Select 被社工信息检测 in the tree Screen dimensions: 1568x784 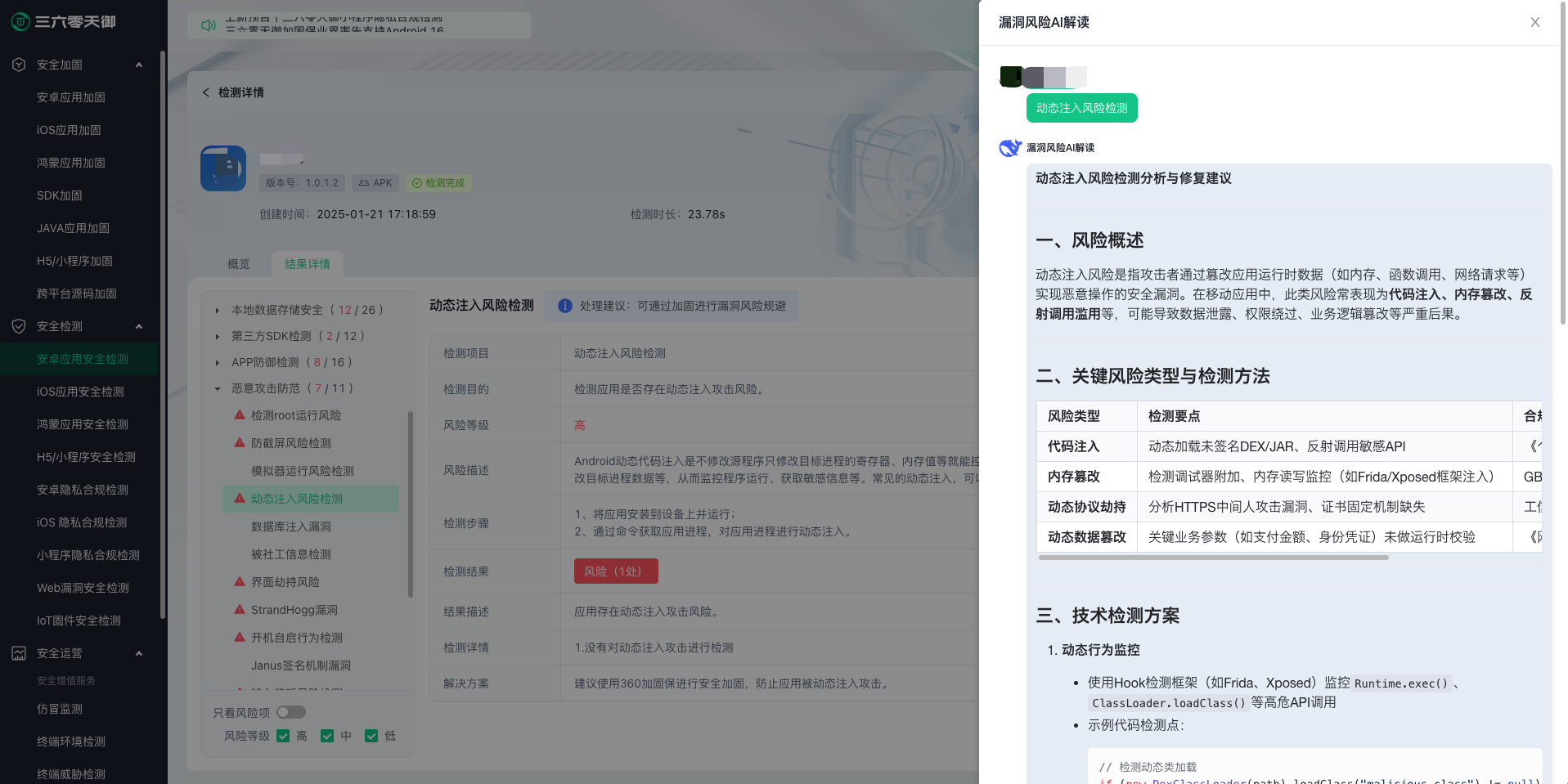point(291,554)
